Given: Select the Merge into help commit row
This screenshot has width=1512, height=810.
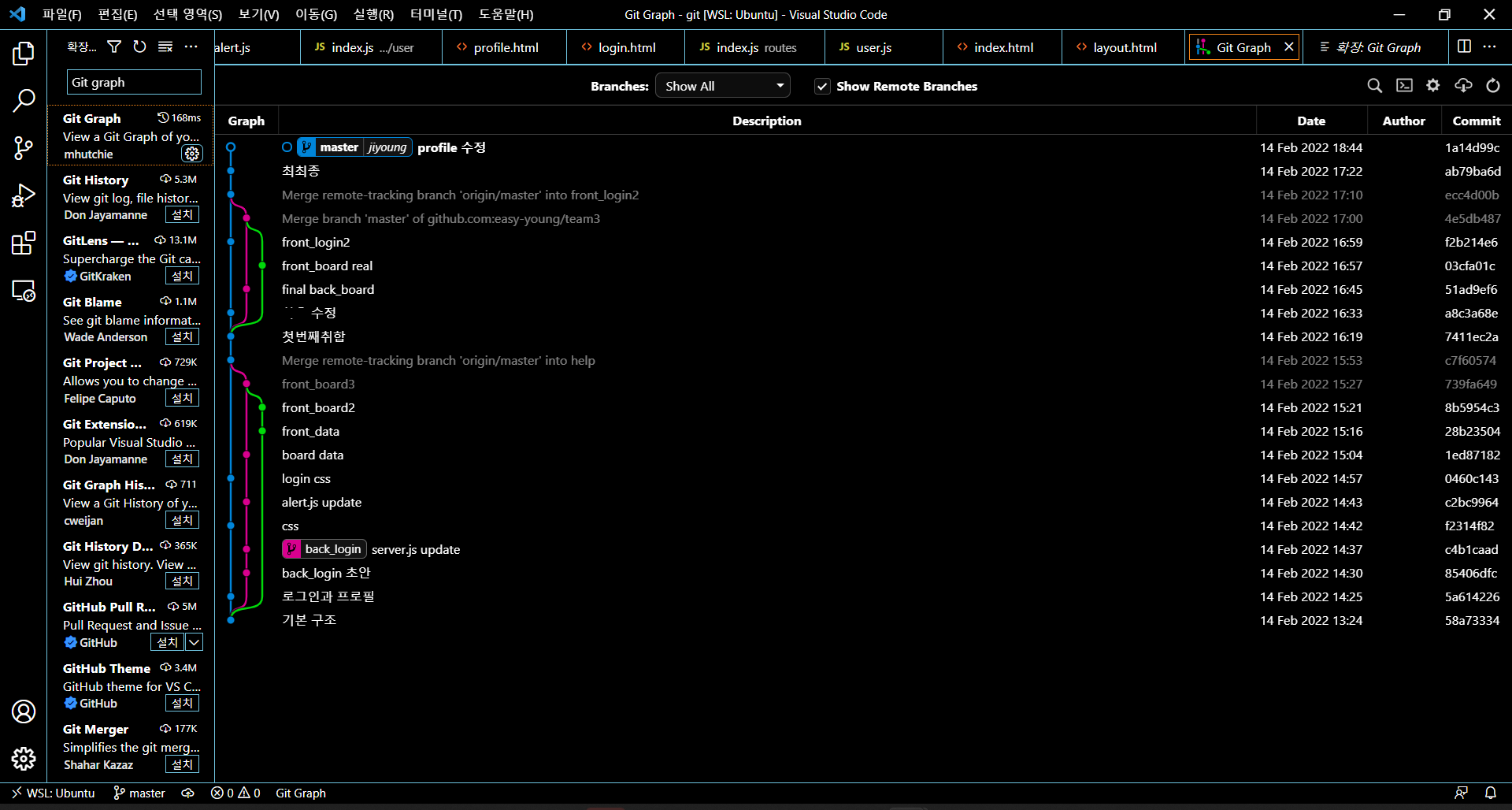Looking at the screenshot, I should point(863,360).
